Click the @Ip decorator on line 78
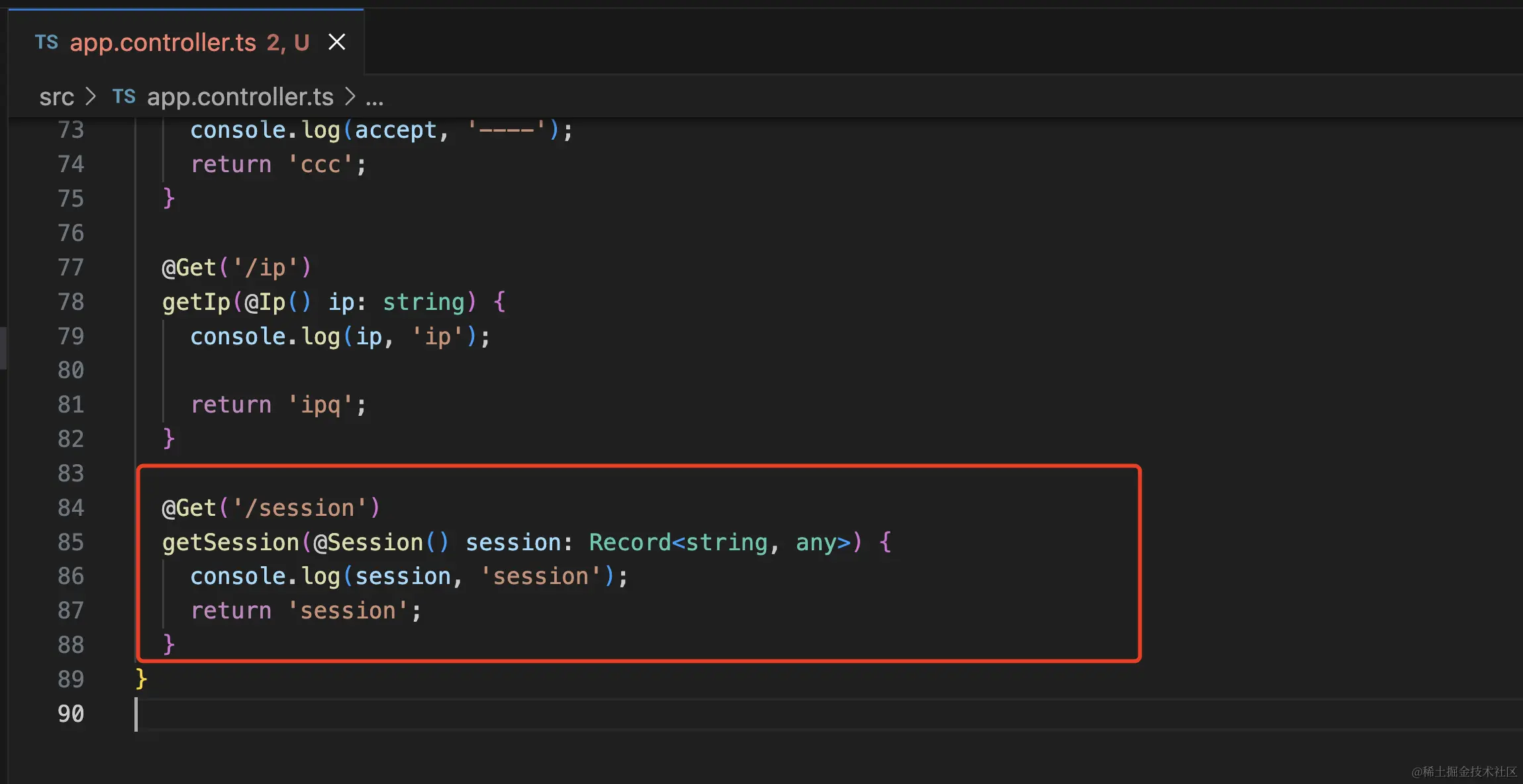This screenshot has height=784, width=1523. pyautogui.click(x=265, y=302)
